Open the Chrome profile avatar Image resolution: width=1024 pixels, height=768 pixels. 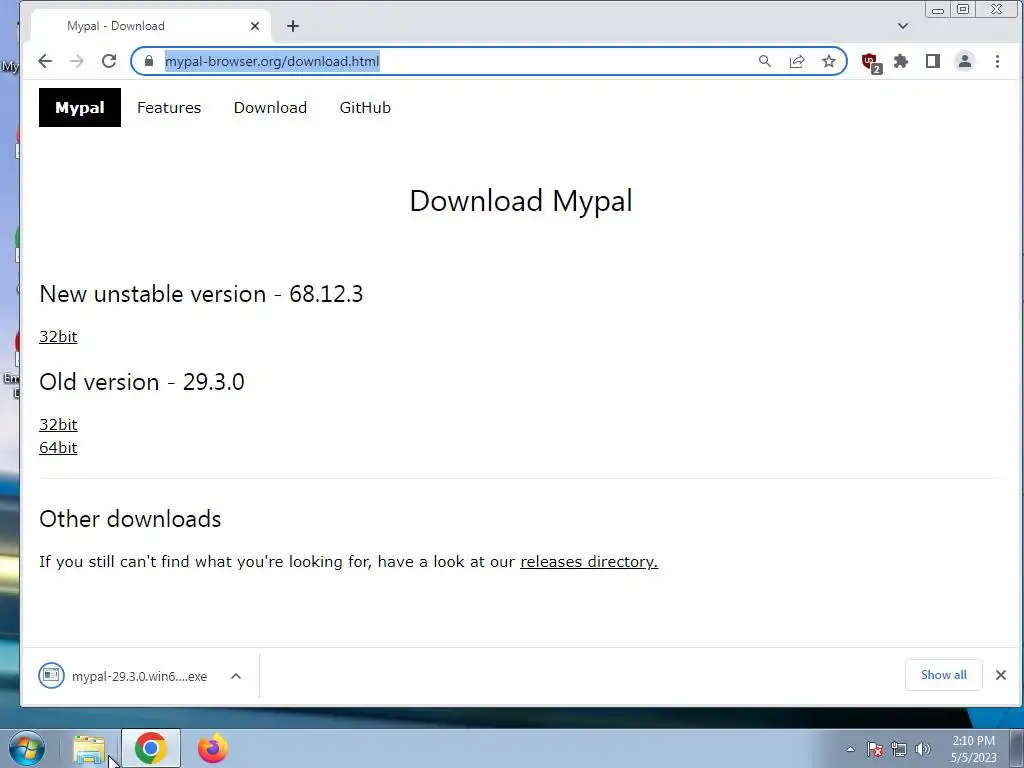[x=965, y=61]
